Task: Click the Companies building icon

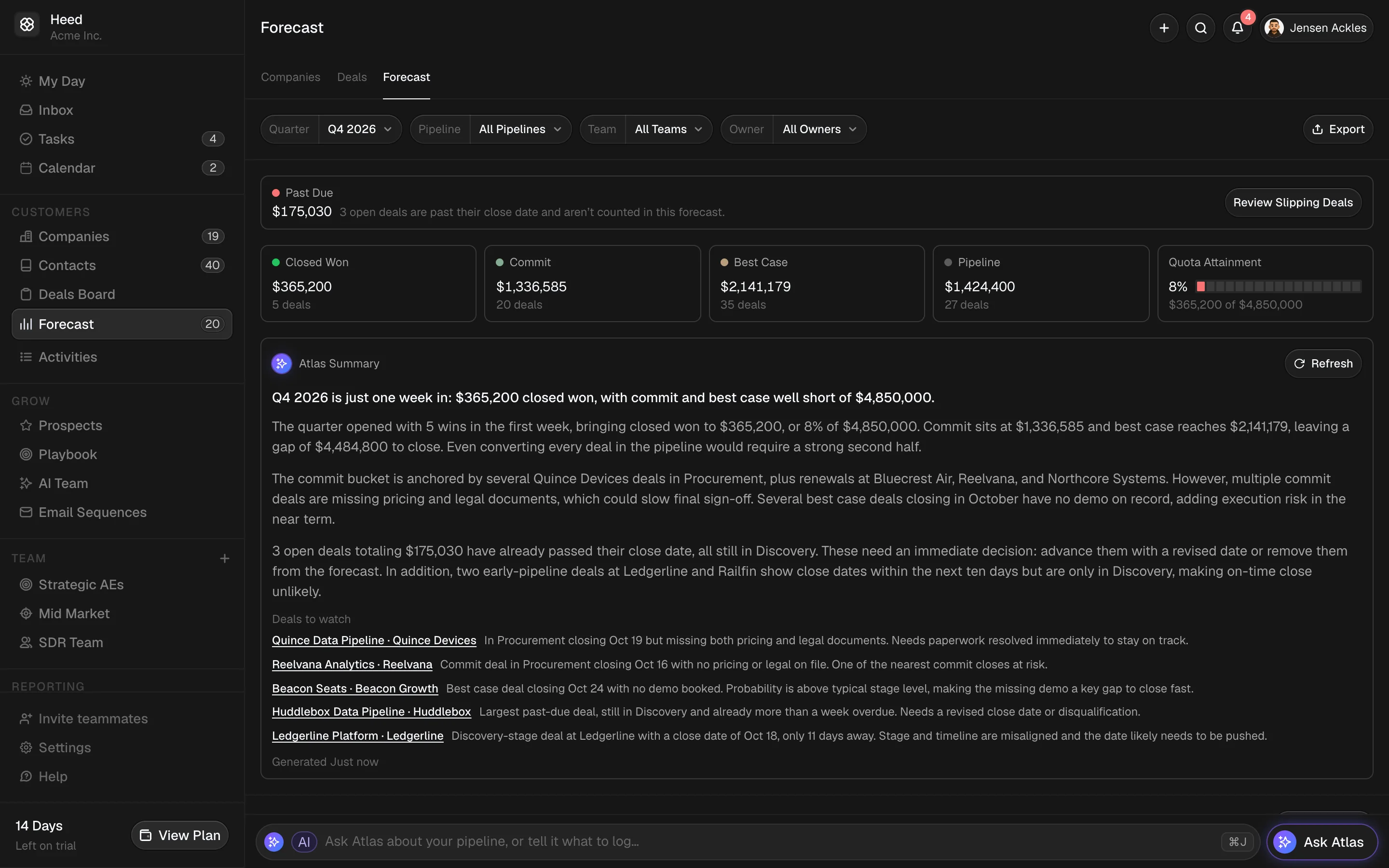Action: (26, 236)
